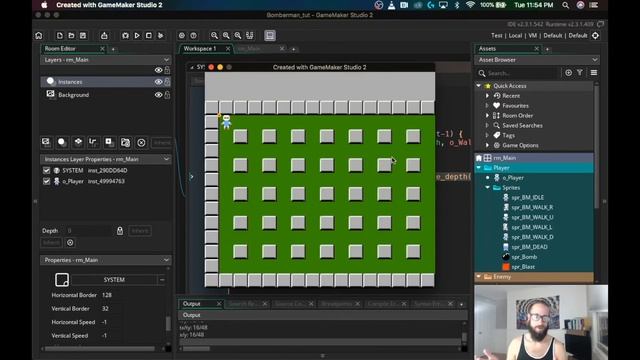Create a new asset layer icon
This screenshot has height=360, width=640.
(x=109, y=142)
